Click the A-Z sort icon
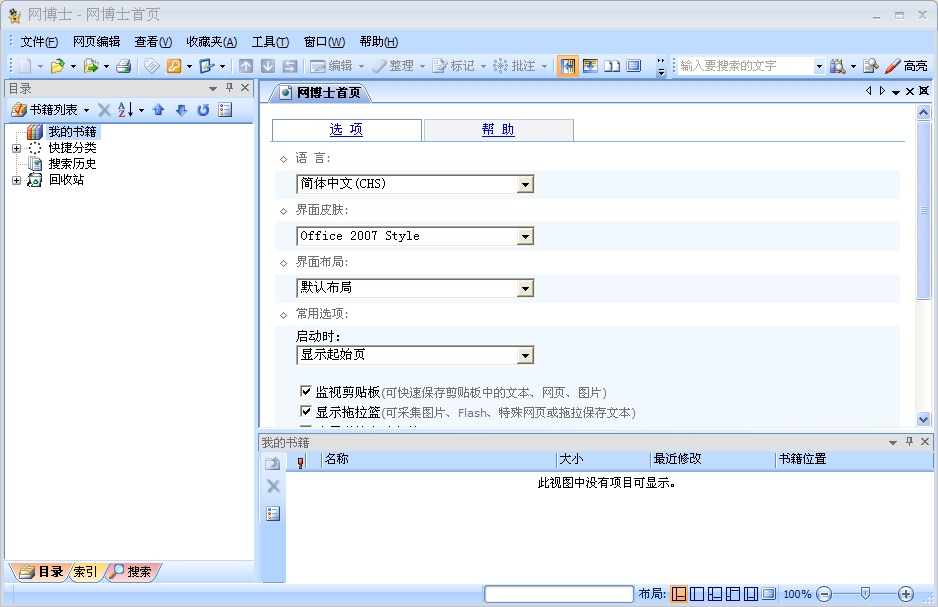This screenshot has width=938, height=607. tap(125, 110)
